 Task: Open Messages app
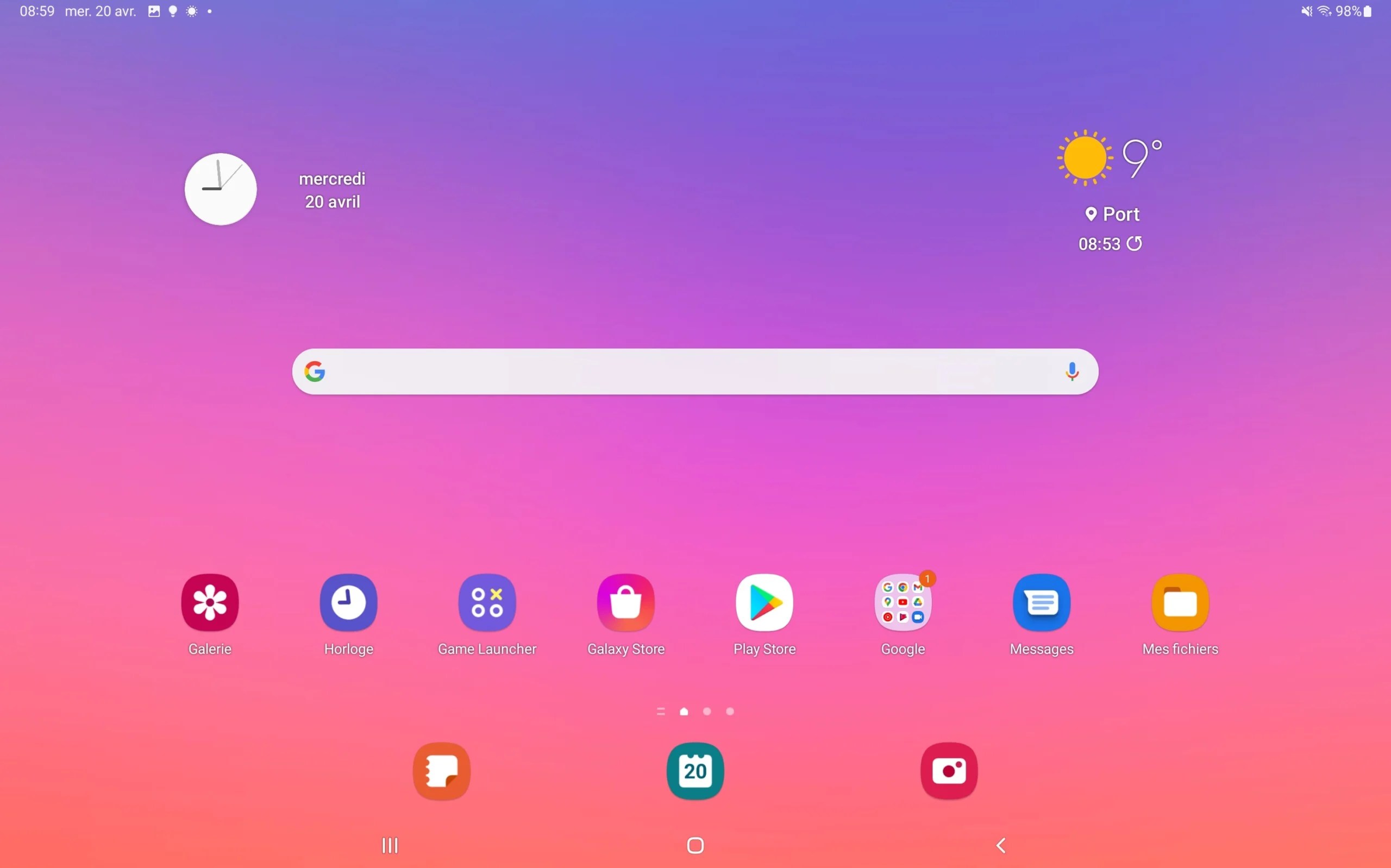coord(1041,602)
